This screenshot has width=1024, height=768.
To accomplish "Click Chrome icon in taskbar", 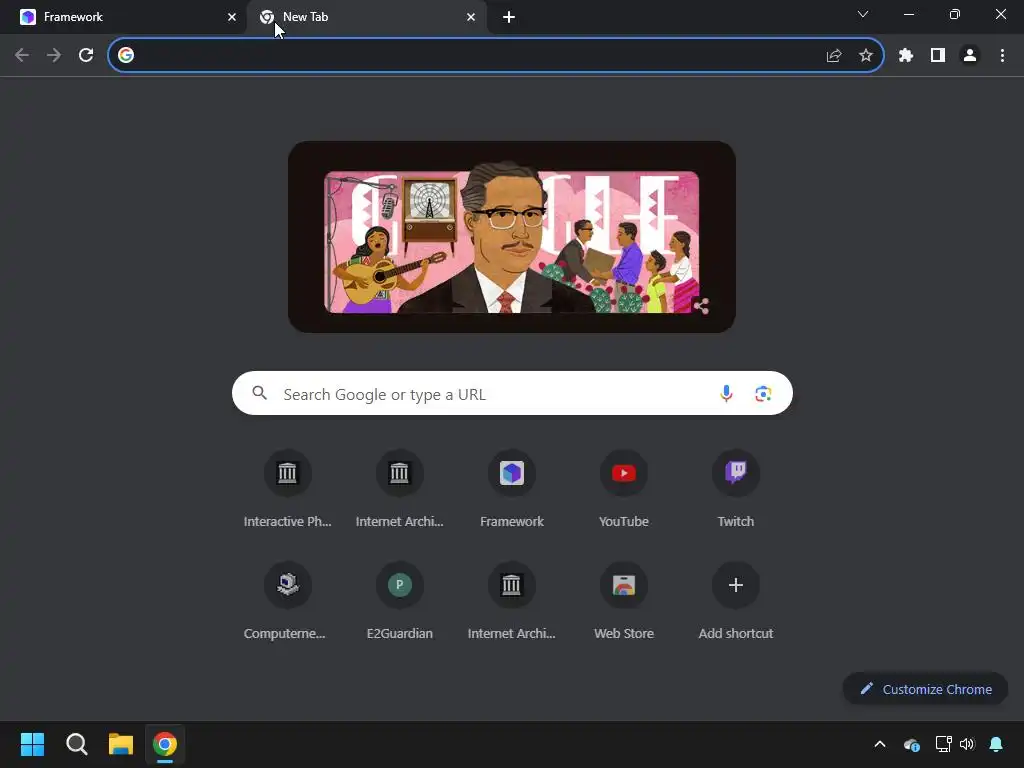I will coord(165,744).
